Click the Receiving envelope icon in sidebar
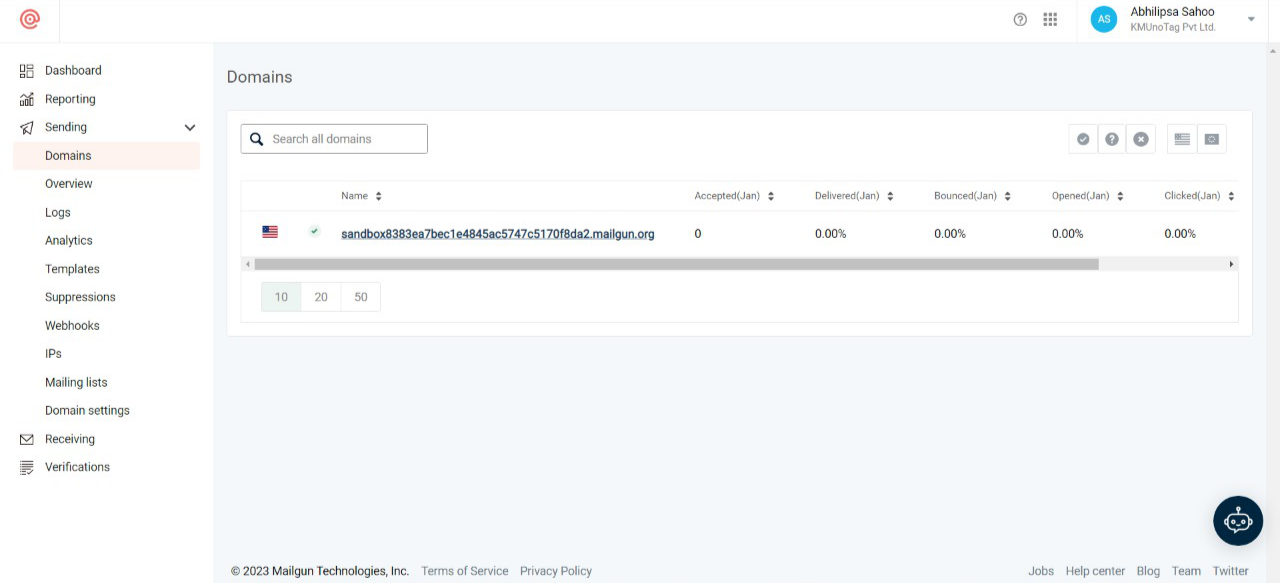 [x=27, y=439]
